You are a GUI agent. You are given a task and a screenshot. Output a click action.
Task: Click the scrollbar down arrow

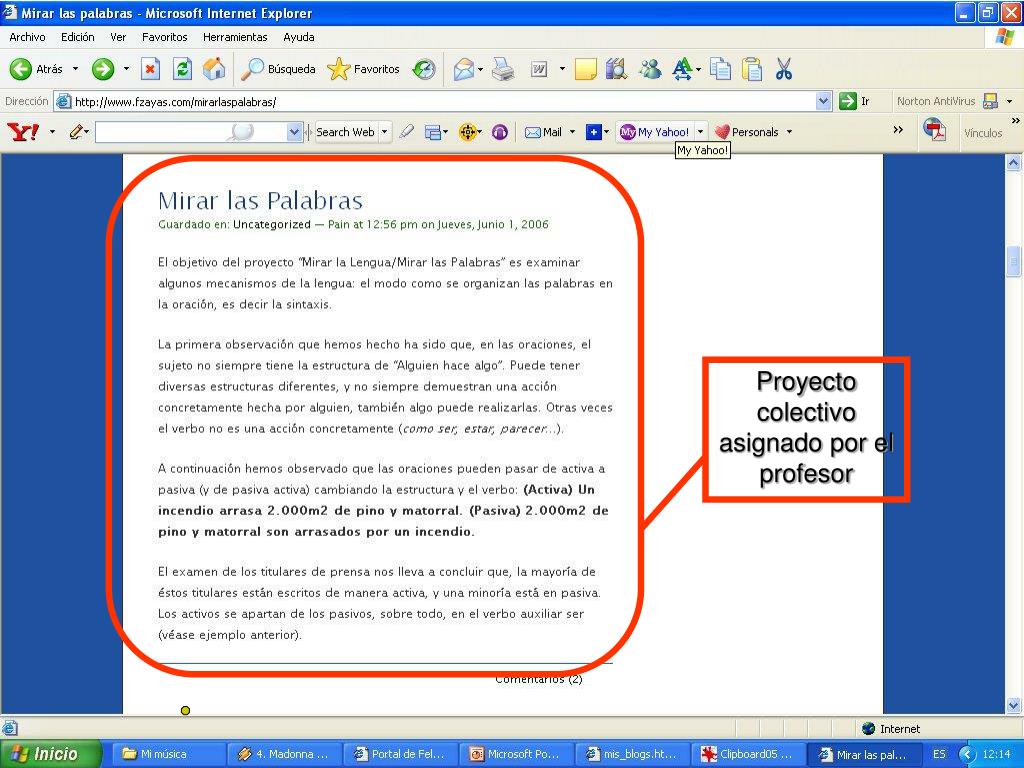click(1014, 705)
